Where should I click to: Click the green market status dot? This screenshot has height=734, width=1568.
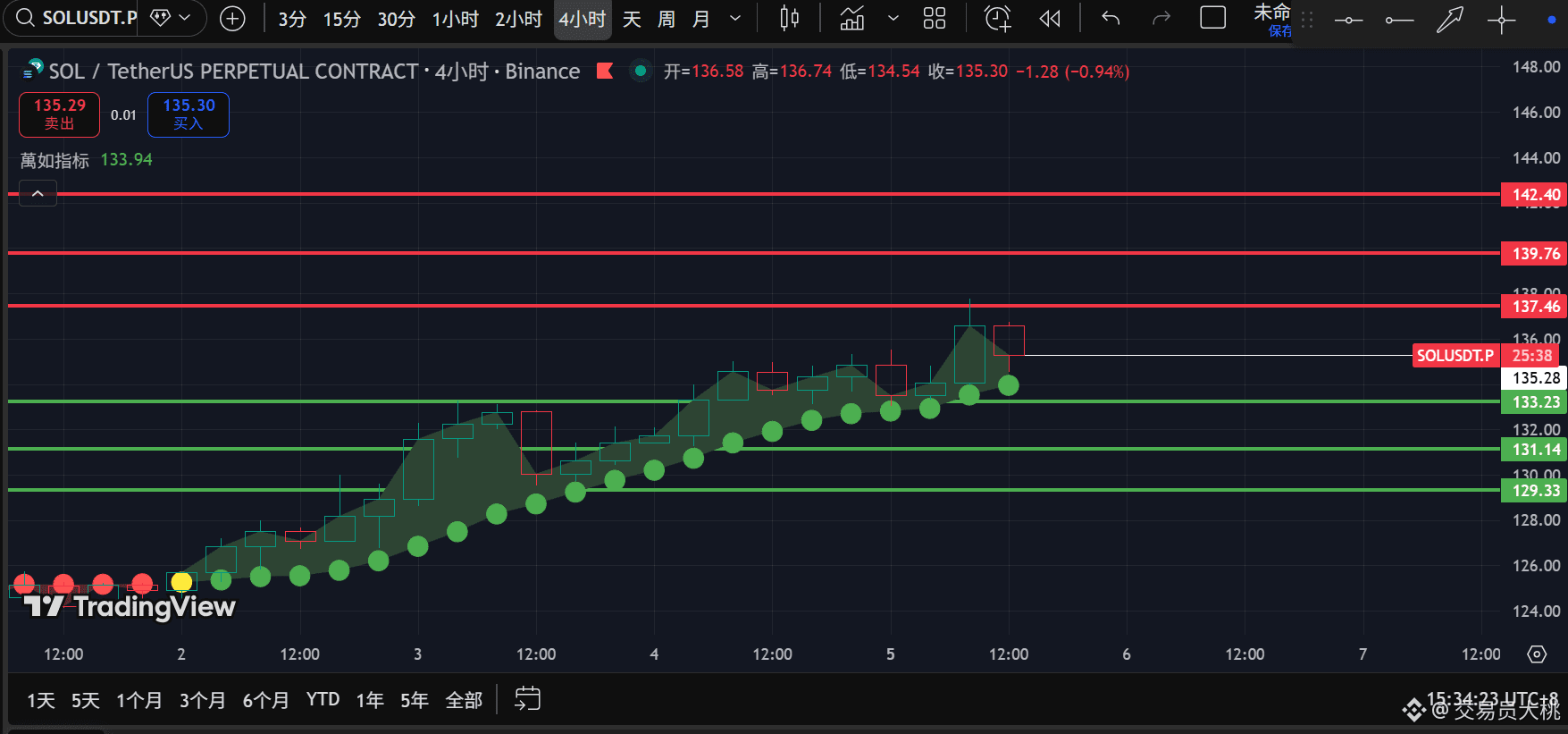(641, 71)
